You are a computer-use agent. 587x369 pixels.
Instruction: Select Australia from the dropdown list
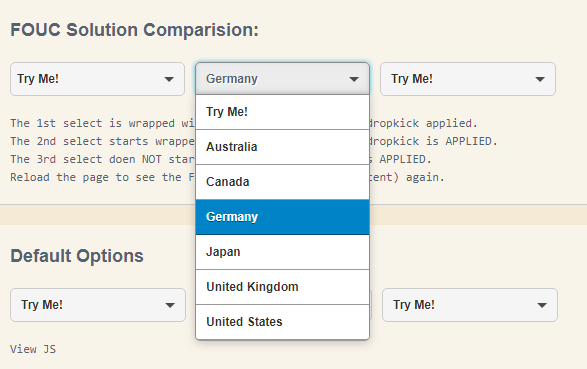tap(282, 147)
